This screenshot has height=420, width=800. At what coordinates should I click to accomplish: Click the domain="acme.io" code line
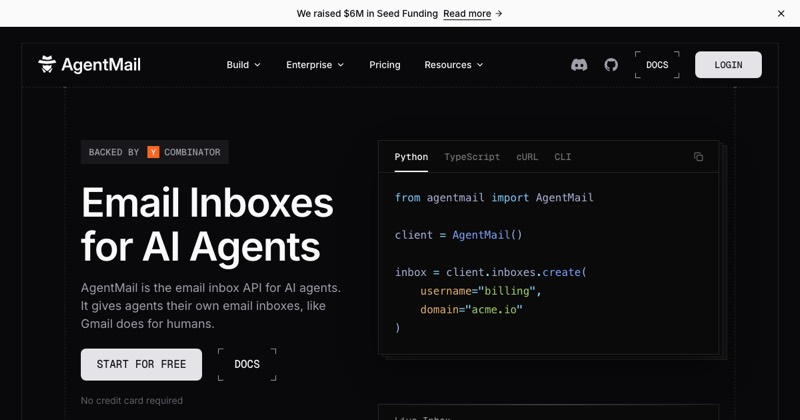click(x=471, y=309)
